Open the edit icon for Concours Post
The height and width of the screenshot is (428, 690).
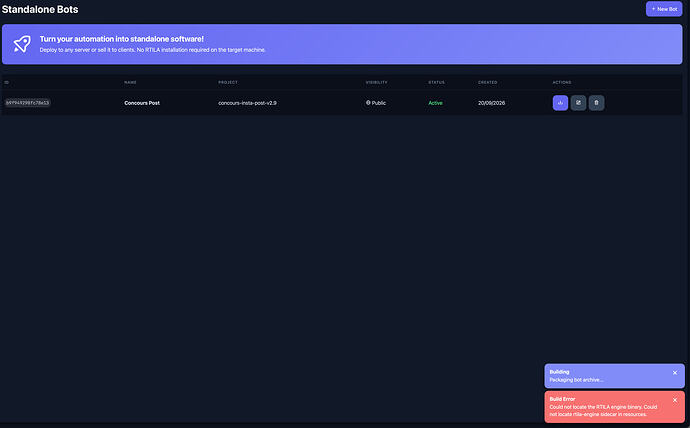tap(578, 103)
